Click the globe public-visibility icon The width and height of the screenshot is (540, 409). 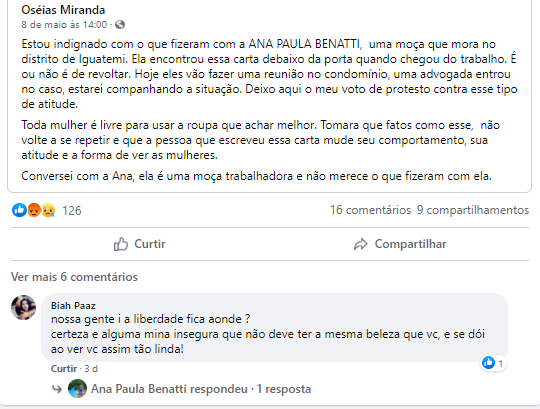click(120, 25)
